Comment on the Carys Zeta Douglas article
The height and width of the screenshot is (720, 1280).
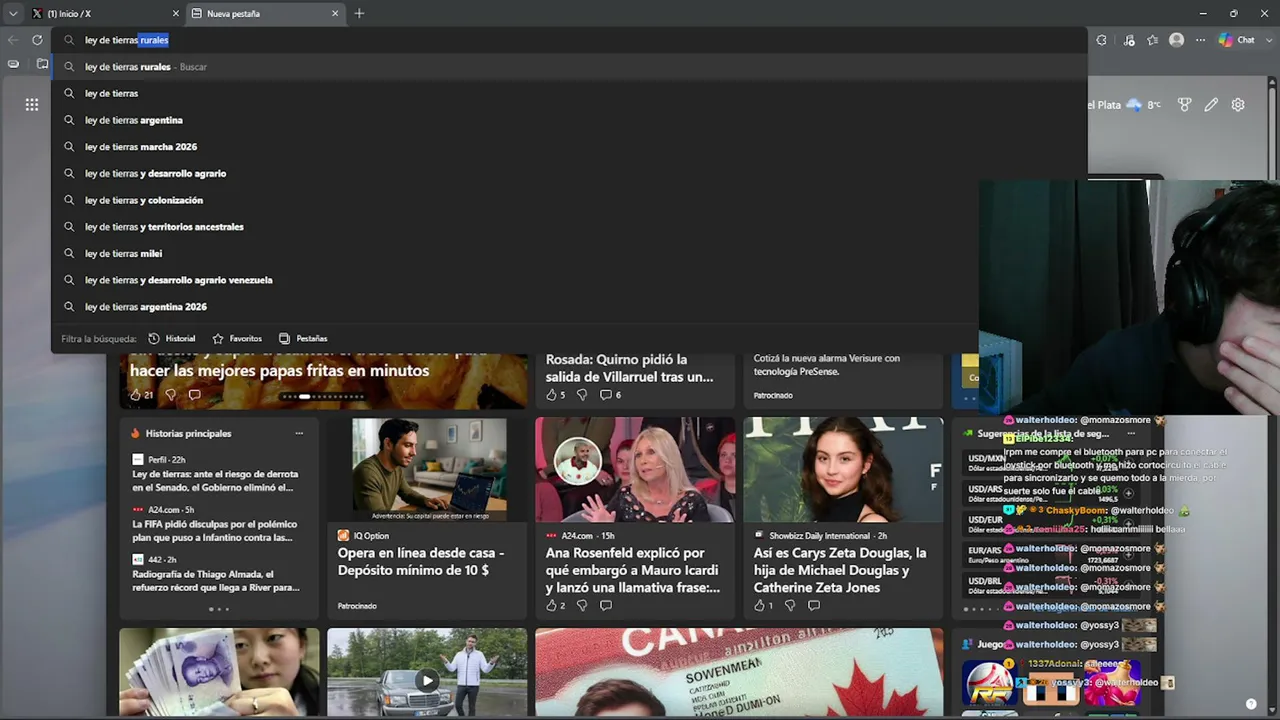pyautogui.click(x=814, y=605)
